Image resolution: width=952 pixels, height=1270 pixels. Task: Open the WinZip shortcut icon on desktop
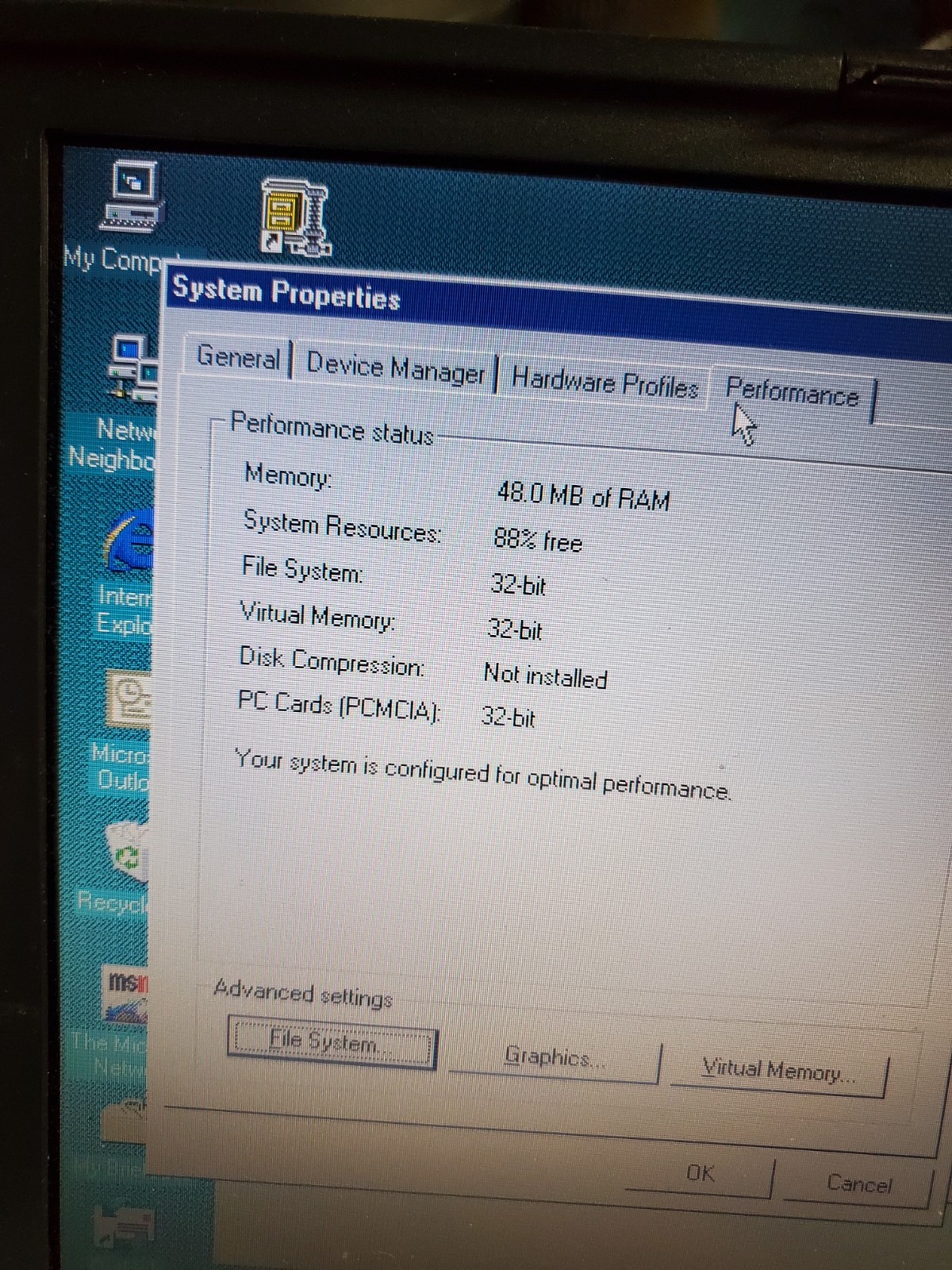[295, 217]
